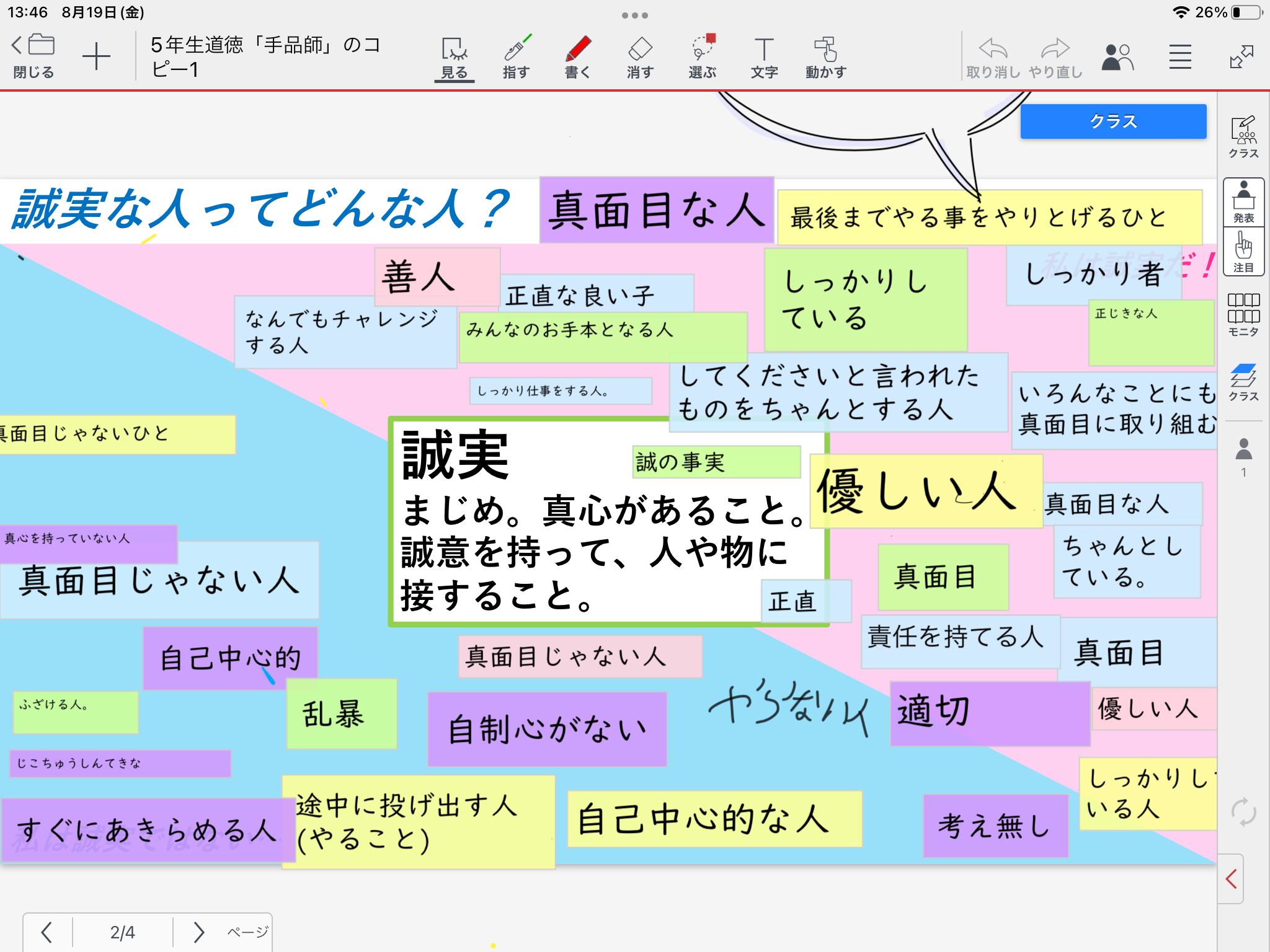Image resolution: width=1270 pixels, height=952 pixels.
Task: Toggle fullscreen with the expand arrows
Action: 1241,57
